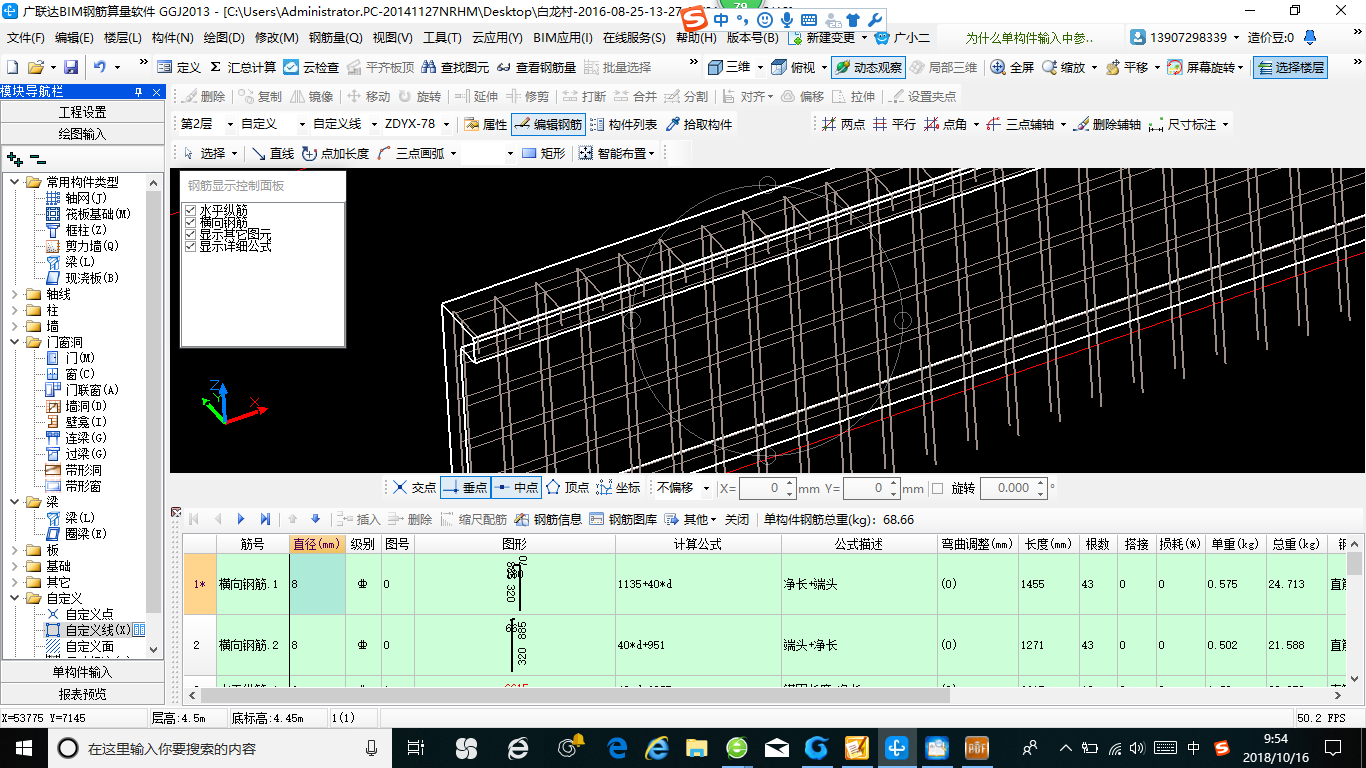This screenshot has width=1366, height=768.
Task: Click 单构件输入 panel button
Action: click(82, 672)
